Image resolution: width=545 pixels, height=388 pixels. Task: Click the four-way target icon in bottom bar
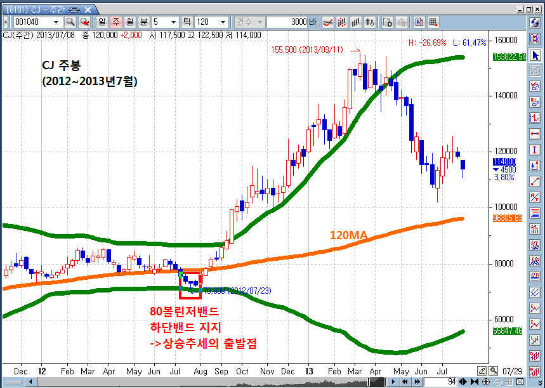coord(486,382)
